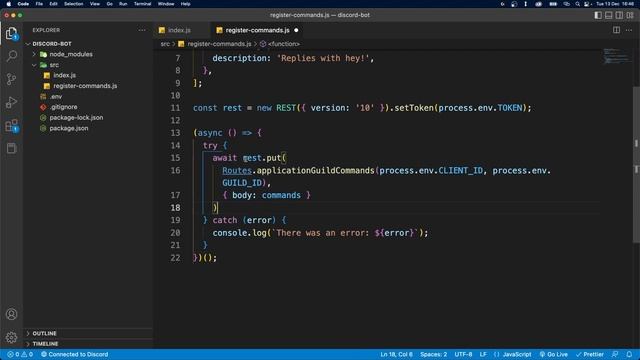Screen dimensions: 640x360
Task: Expand the node_modules folder
Action: coord(71,54)
